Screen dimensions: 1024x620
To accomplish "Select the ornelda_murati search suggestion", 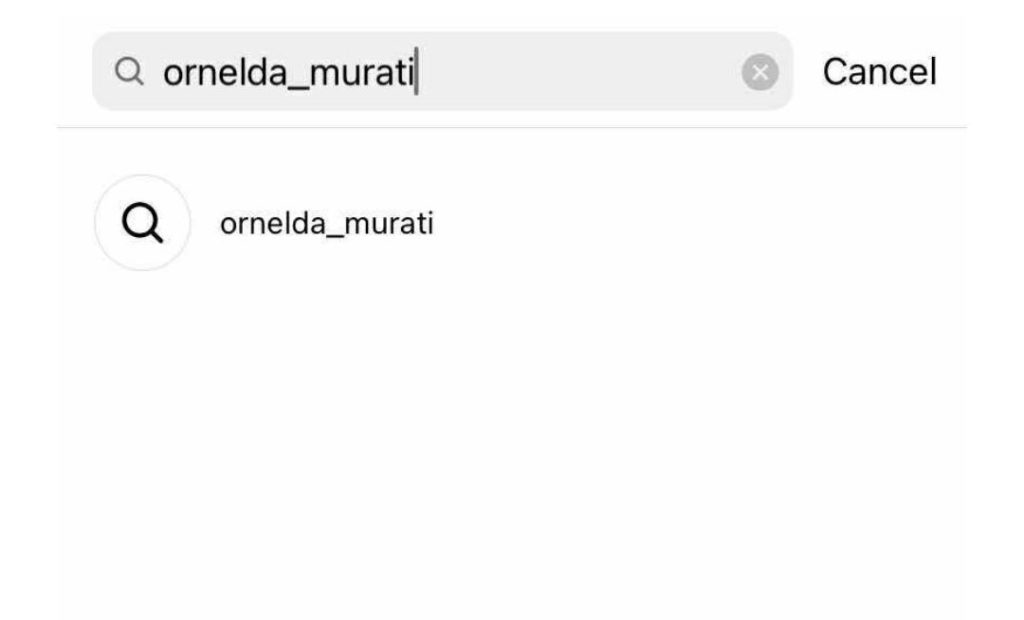I will point(326,224).
